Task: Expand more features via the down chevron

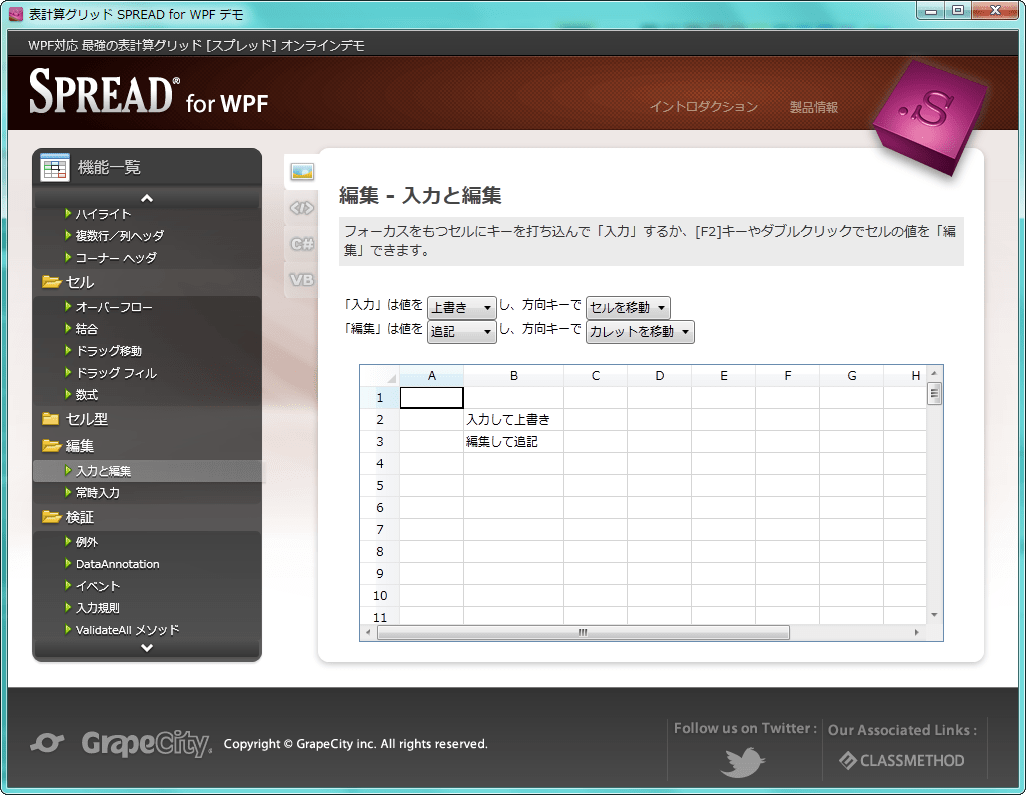Action: coord(147,648)
